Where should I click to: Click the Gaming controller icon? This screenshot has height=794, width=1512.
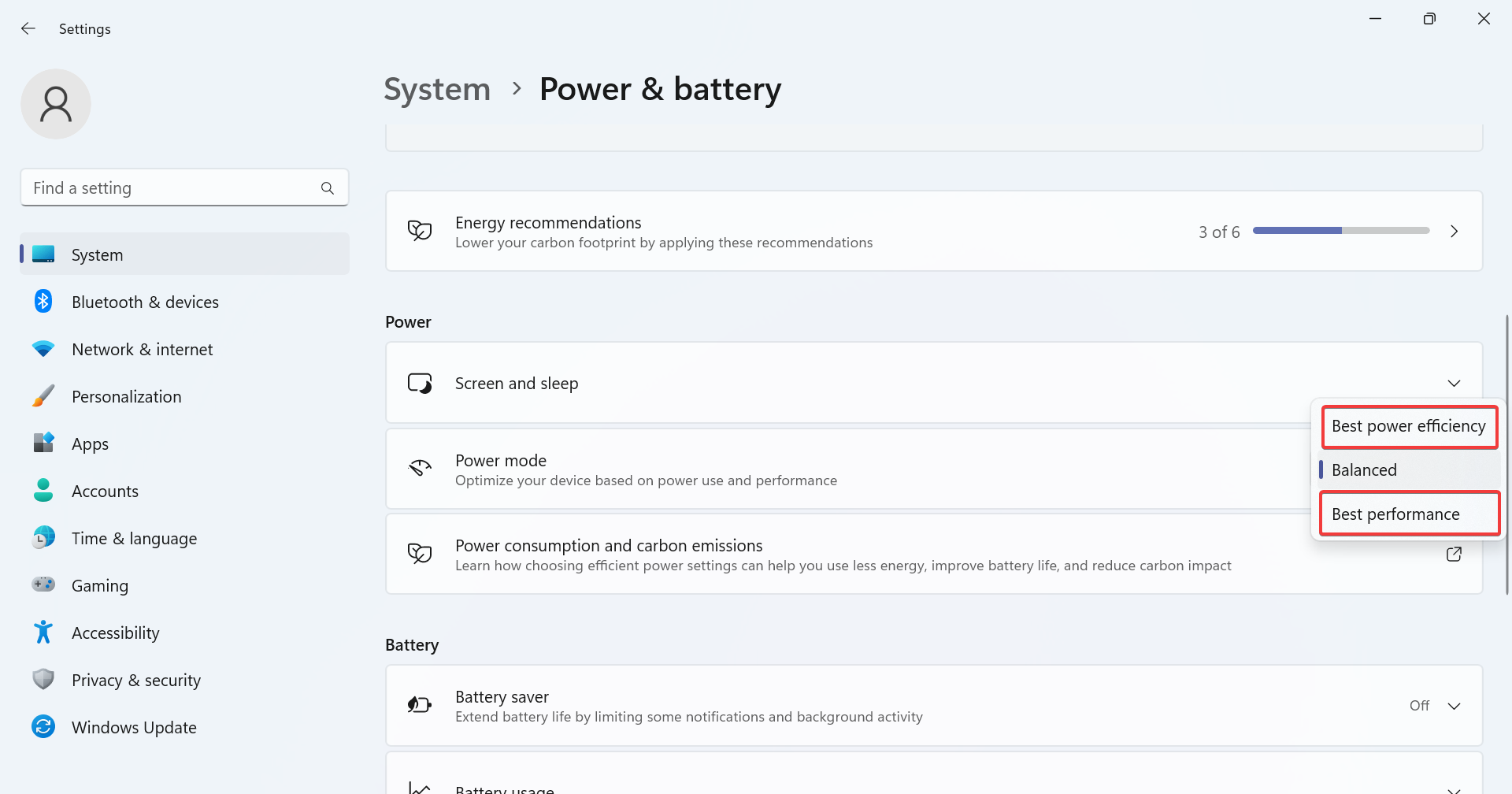coord(43,584)
